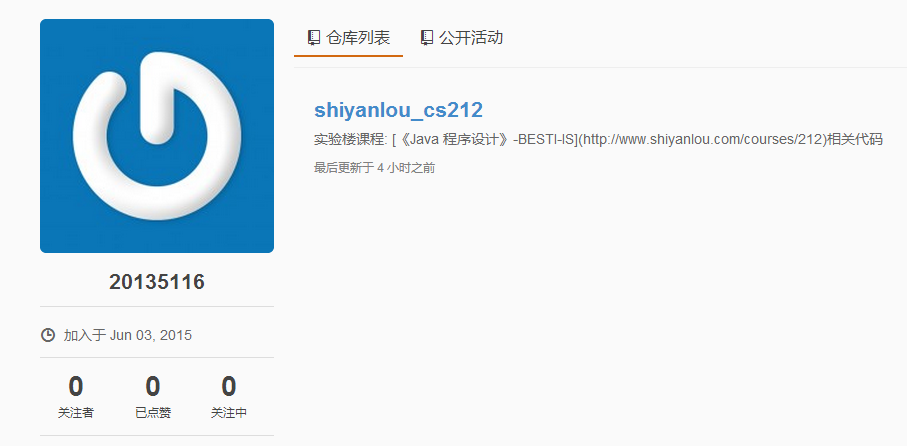Click the book icon beside 仓库列表
Viewport: 907px width, 446px height.
point(314,38)
